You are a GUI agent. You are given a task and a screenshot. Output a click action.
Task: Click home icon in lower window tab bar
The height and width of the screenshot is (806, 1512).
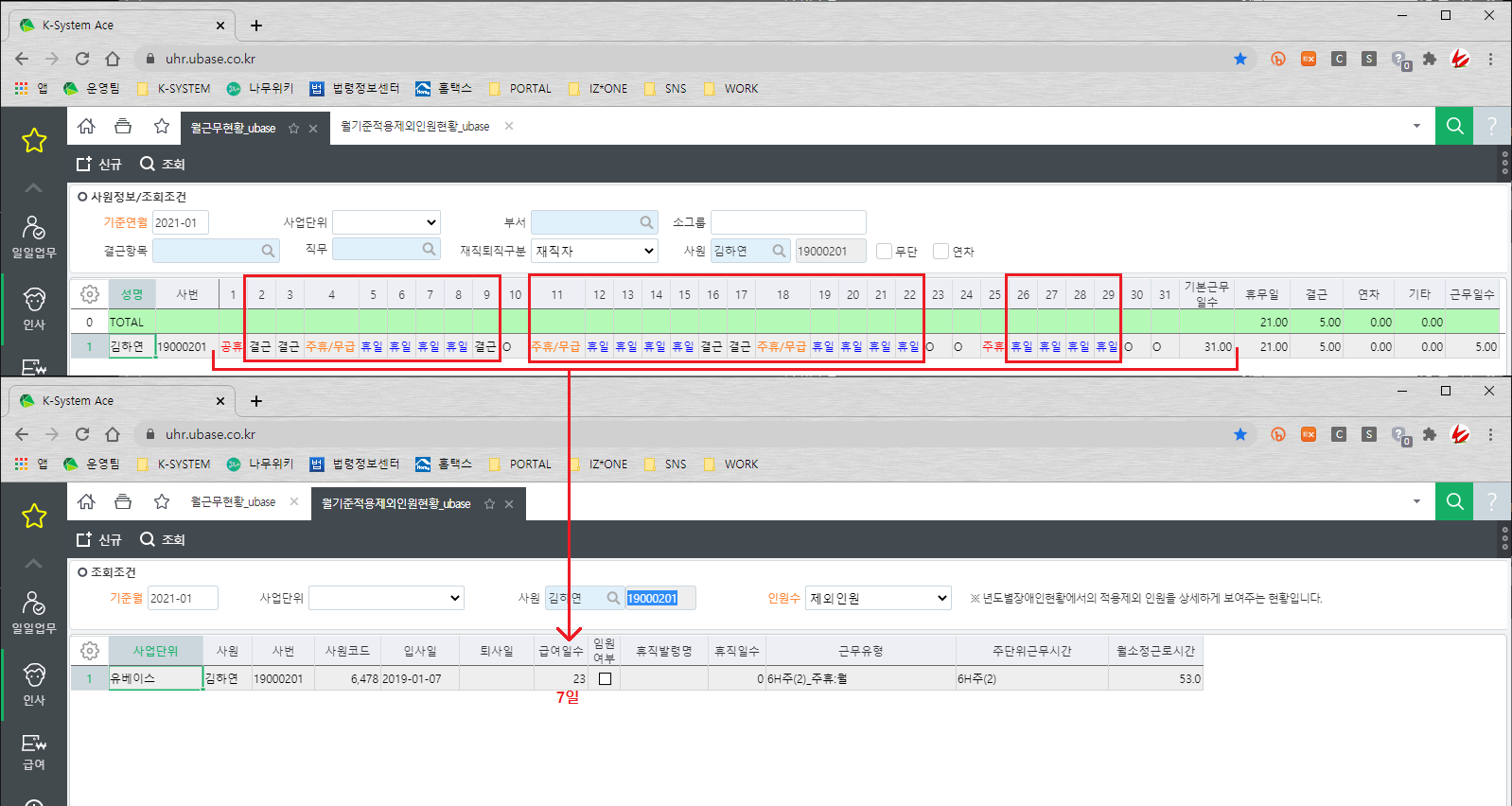coord(86,501)
